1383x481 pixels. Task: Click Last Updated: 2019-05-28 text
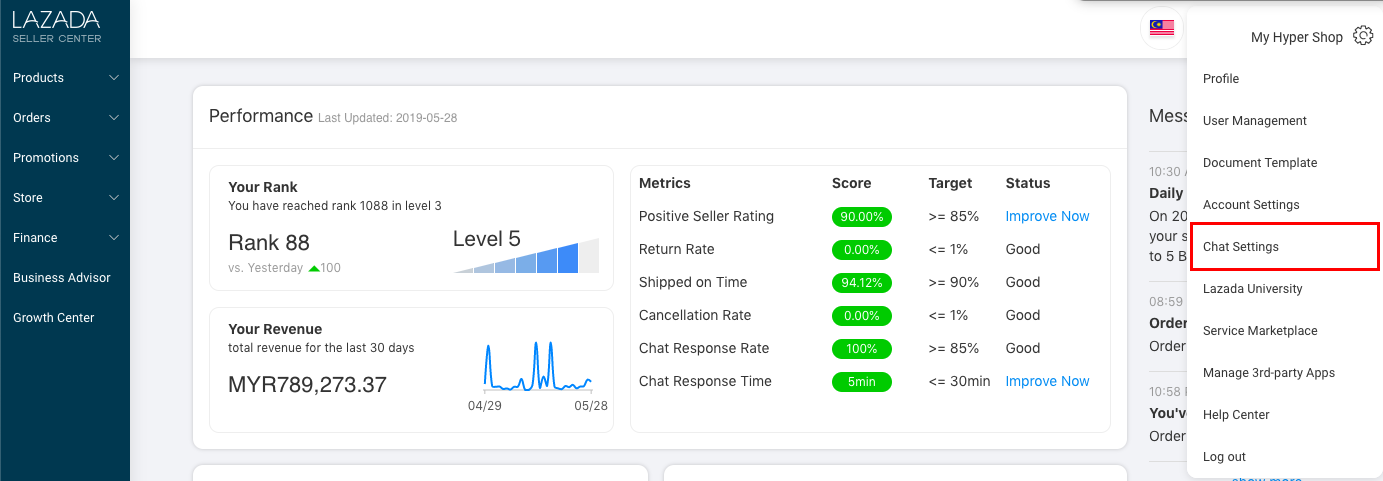(x=387, y=118)
